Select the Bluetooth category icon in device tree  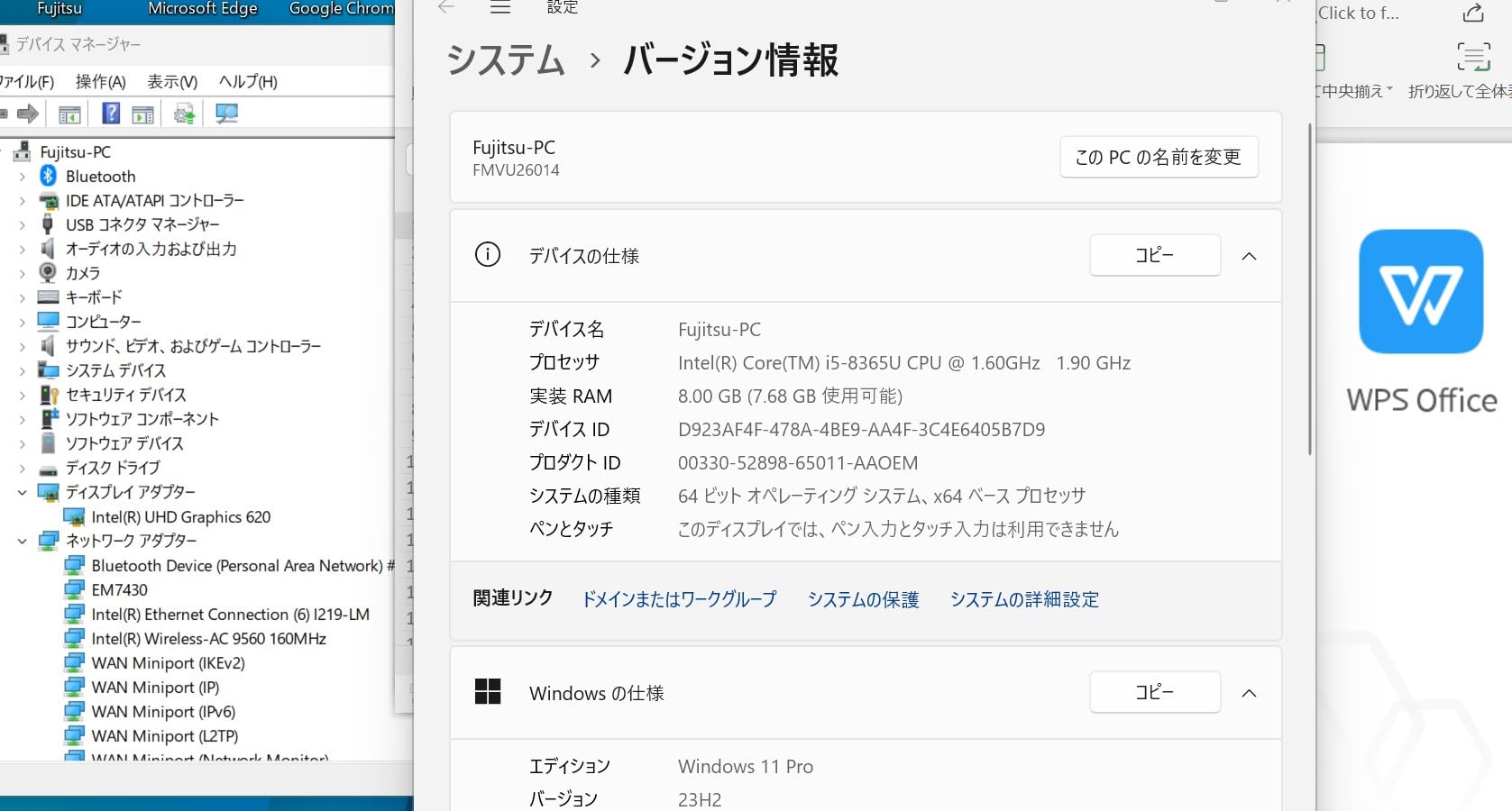pyautogui.click(x=49, y=176)
